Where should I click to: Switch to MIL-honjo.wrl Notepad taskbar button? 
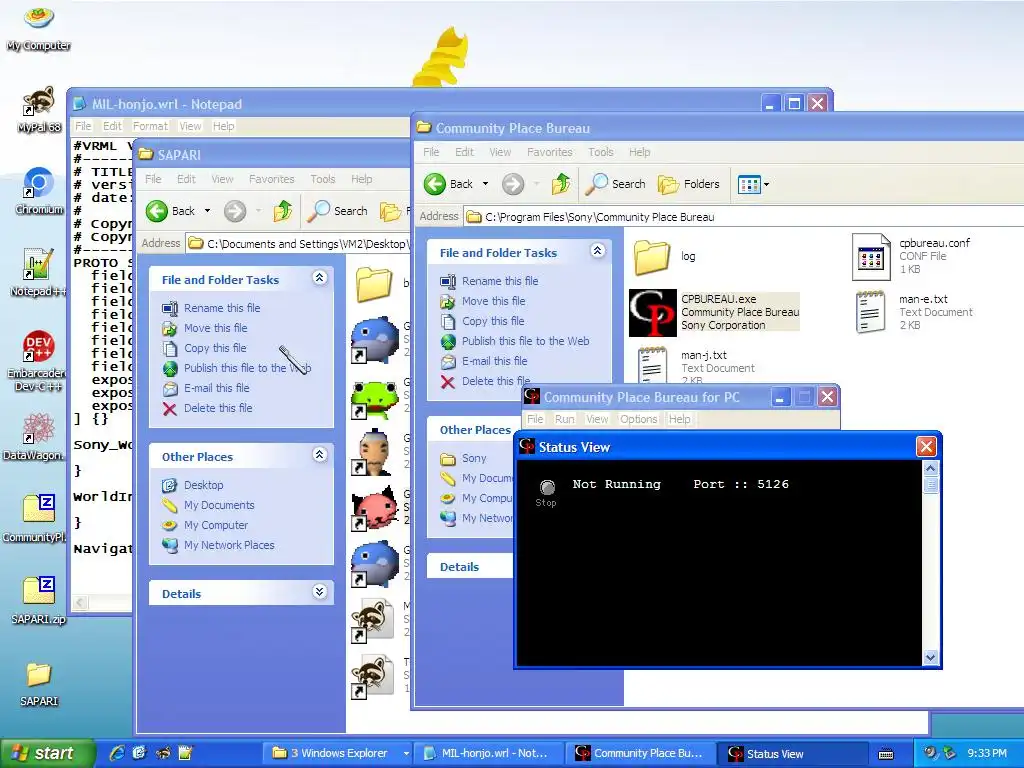(x=489, y=753)
